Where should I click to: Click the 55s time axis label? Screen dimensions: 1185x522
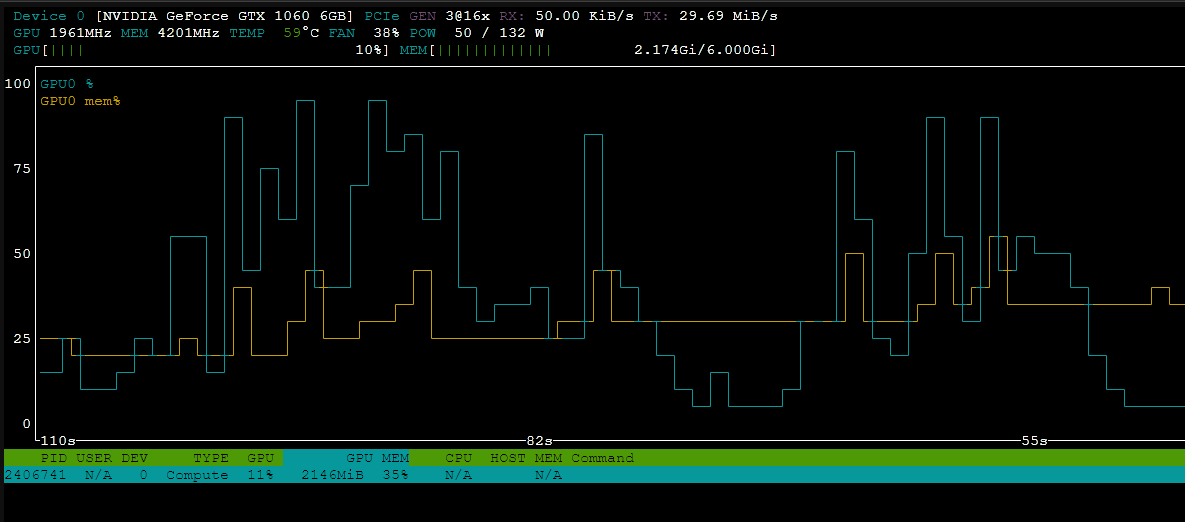point(1034,440)
